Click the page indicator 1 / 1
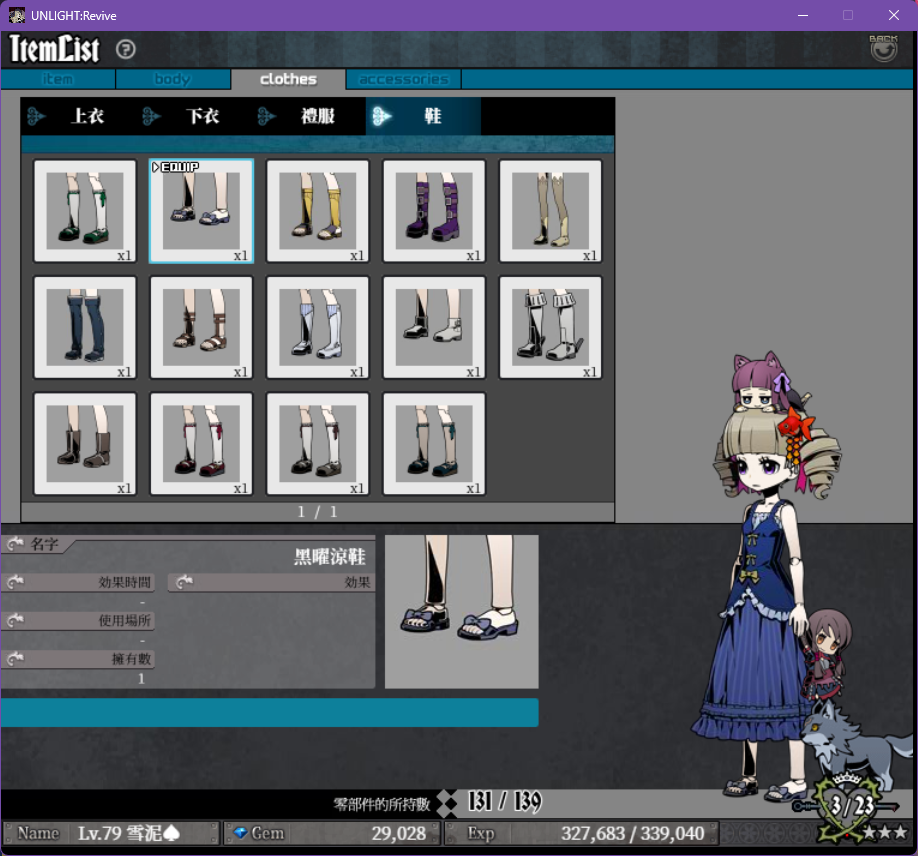The image size is (918, 856). (317, 512)
